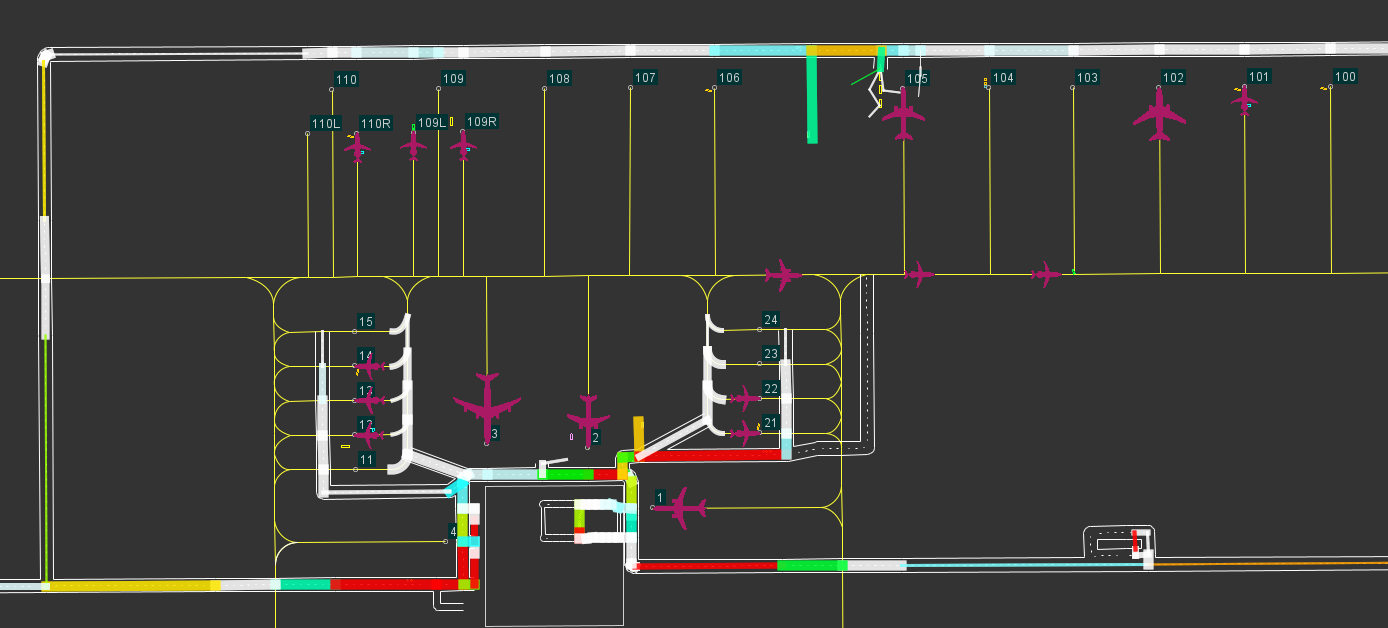Image resolution: width=1388 pixels, height=628 pixels.
Task: Pick the aircraft parked at stand 1
Action: [681, 508]
